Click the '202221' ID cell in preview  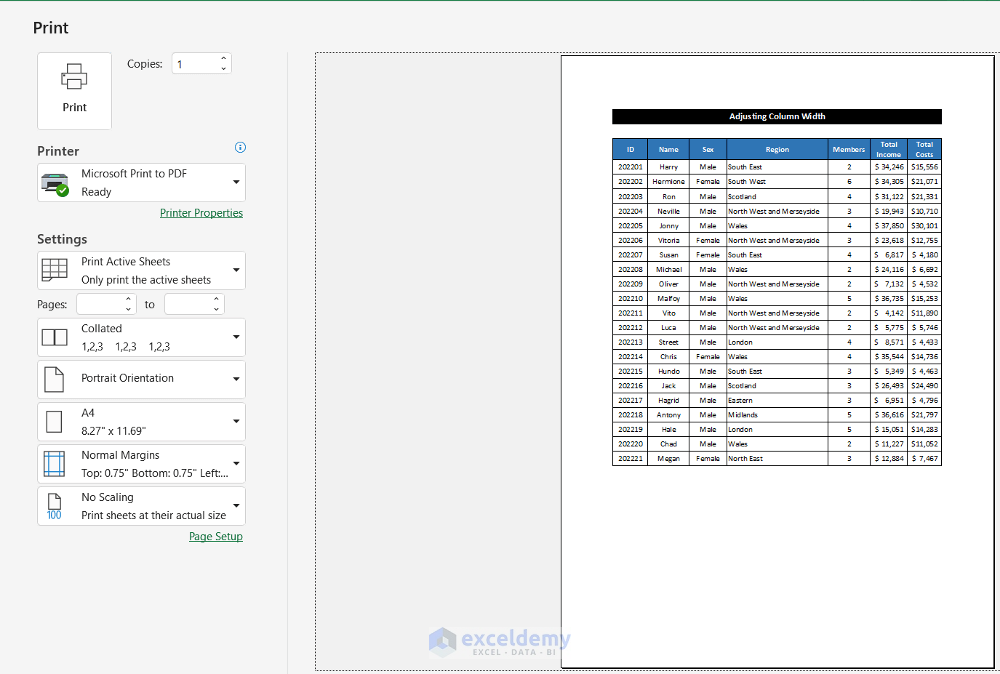pos(630,458)
